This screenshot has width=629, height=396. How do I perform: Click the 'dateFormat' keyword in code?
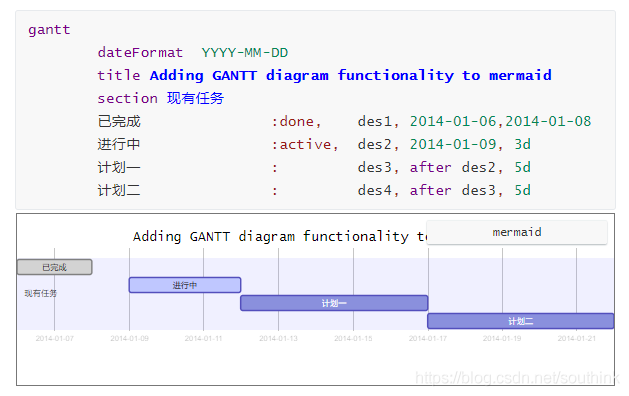point(140,53)
